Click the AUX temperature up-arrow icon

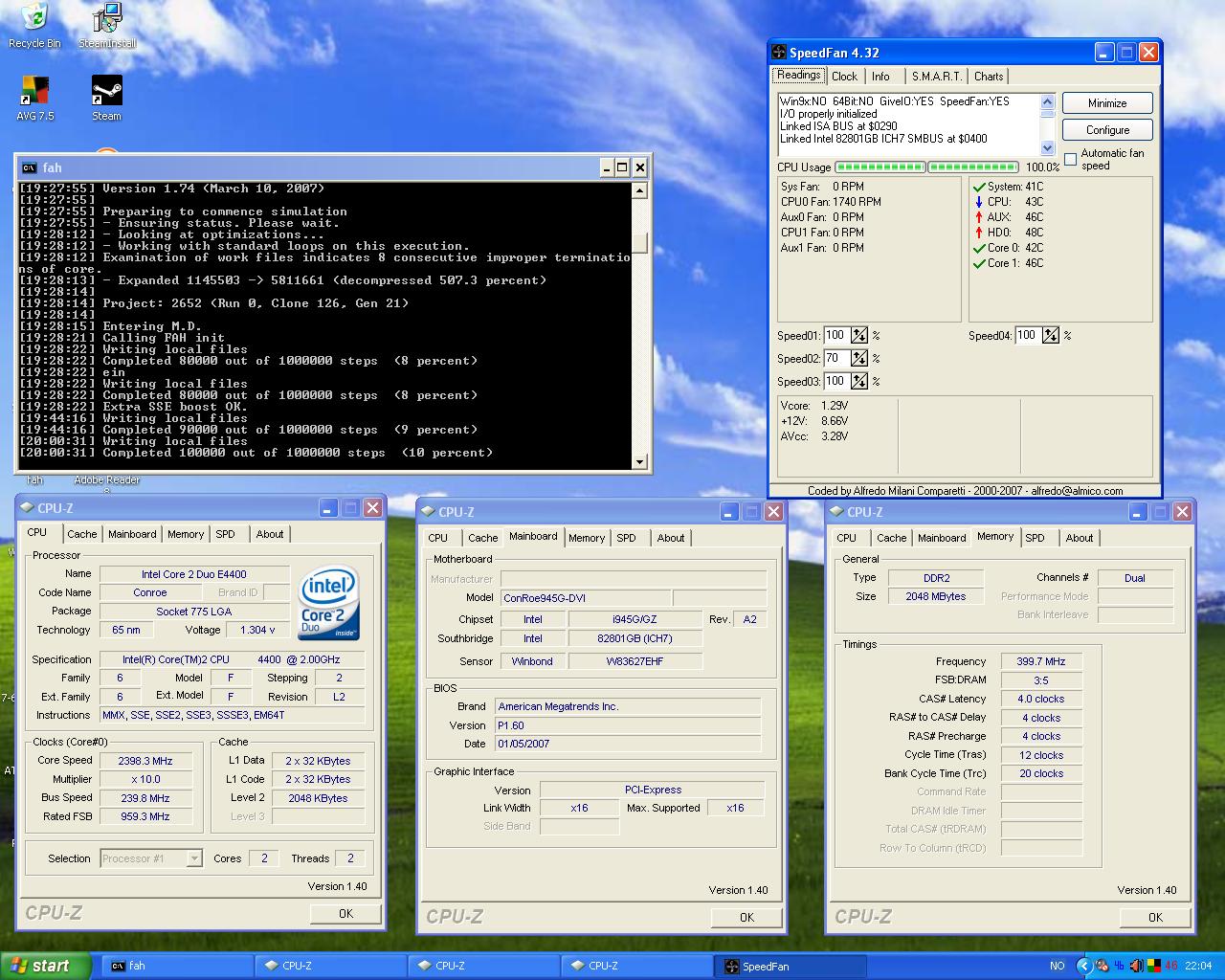click(x=979, y=217)
